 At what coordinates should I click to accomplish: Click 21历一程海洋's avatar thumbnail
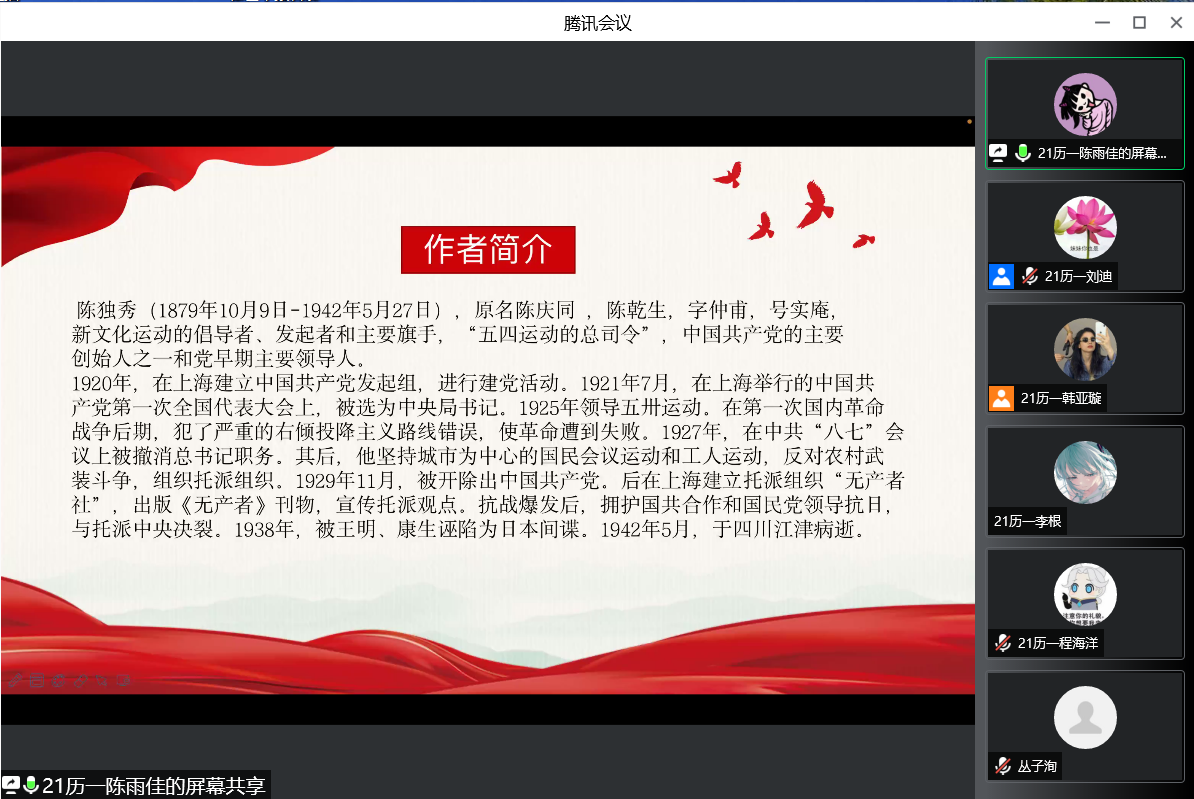tap(1085, 594)
